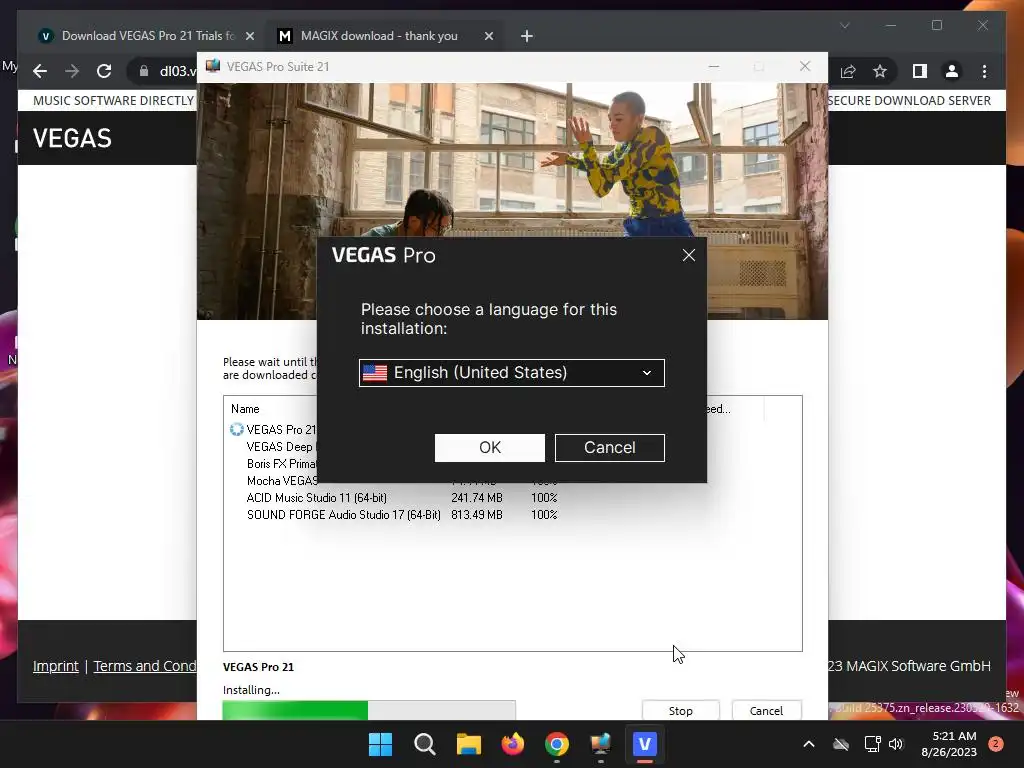Open notification badge showing 2
The width and height of the screenshot is (1024, 768).
pos(995,744)
